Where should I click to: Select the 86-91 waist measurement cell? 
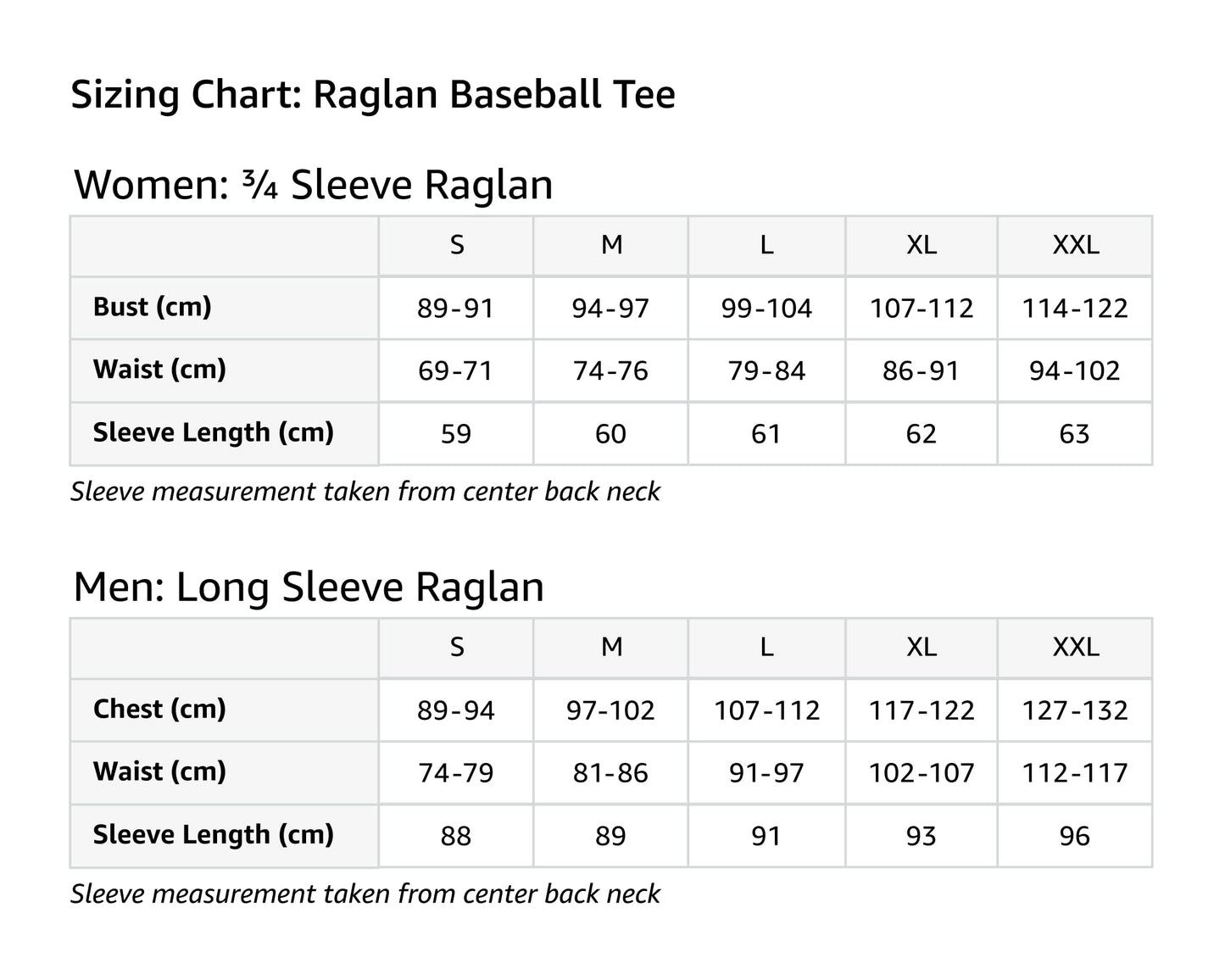click(922, 371)
